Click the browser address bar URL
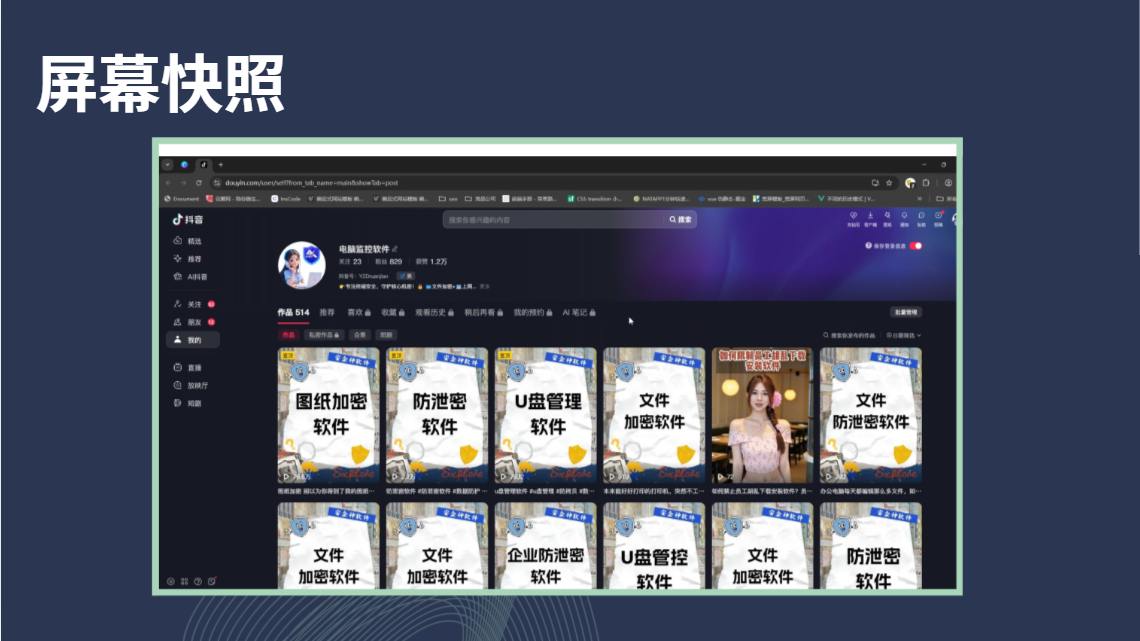This screenshot has height=641, width=1140. pos(312,183)
